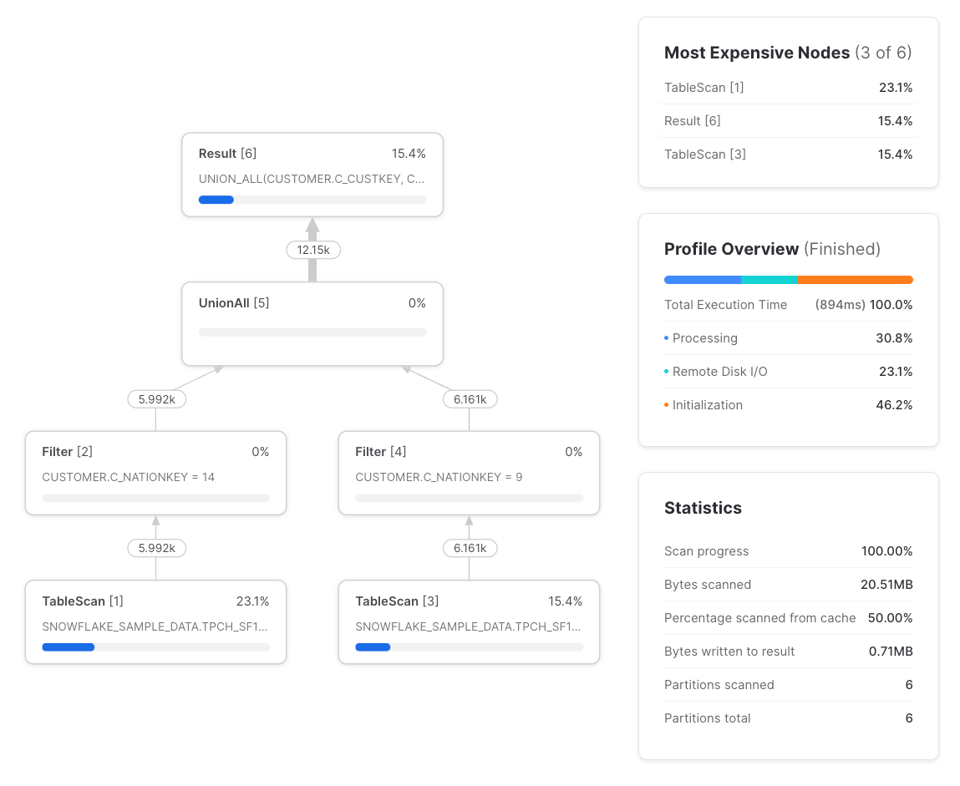This screenshot has height=786, width=960.
Task: Select the Total Execution Time row
Action: [x=788, y=305]
